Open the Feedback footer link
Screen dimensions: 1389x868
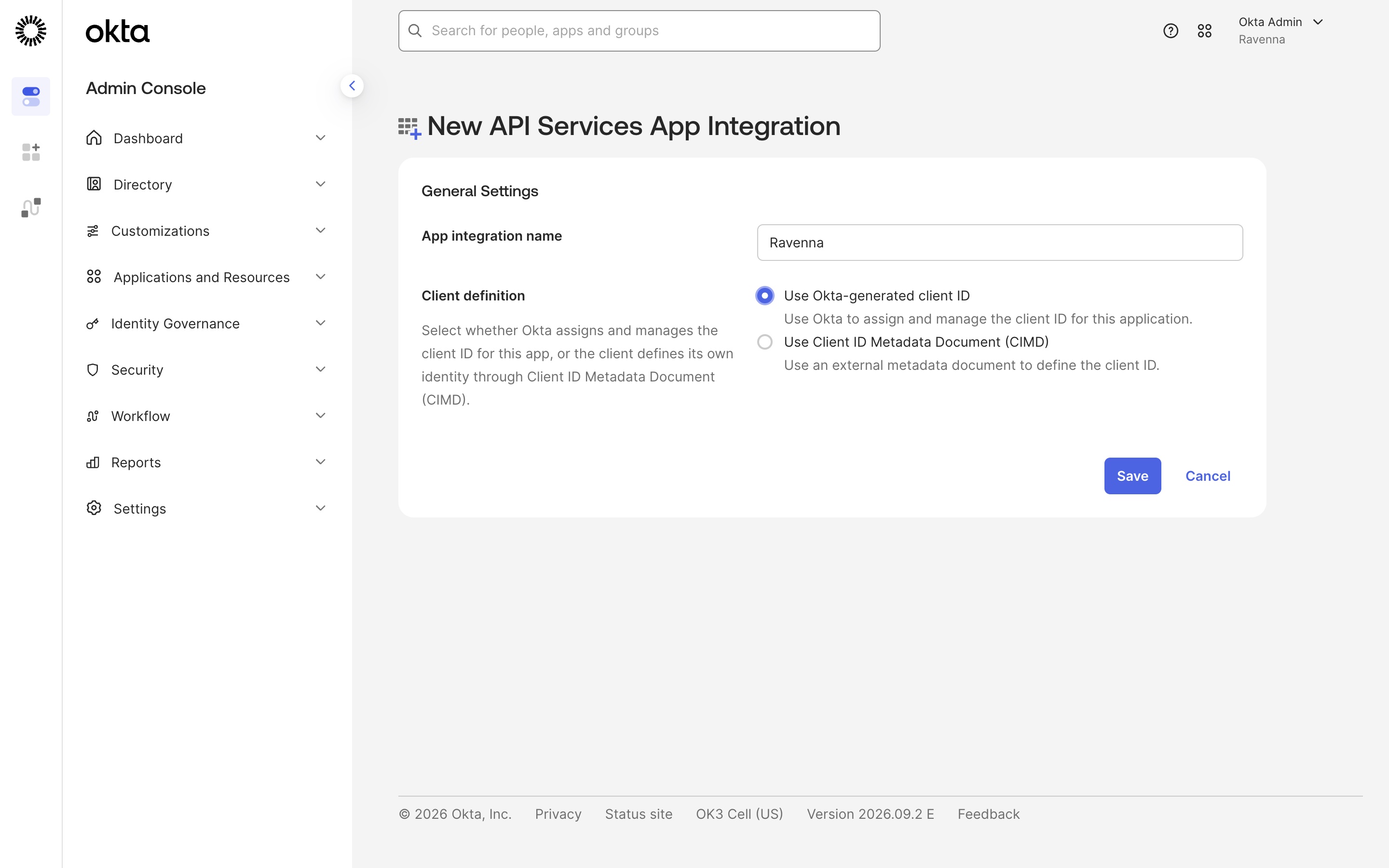(x=988, y=814)
